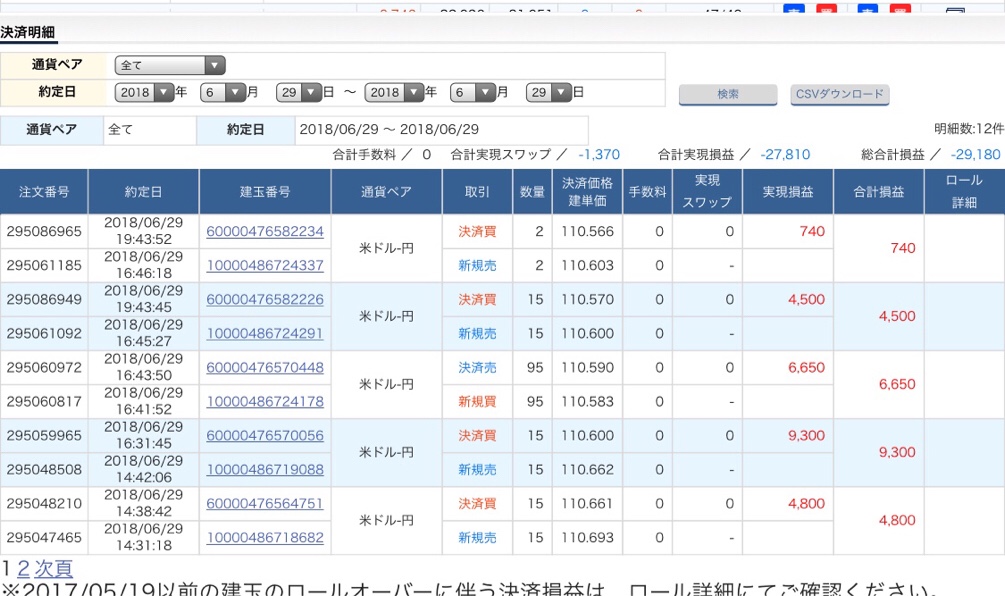
Task: Open position link 10000486724337
Action: tap(265, 265)
